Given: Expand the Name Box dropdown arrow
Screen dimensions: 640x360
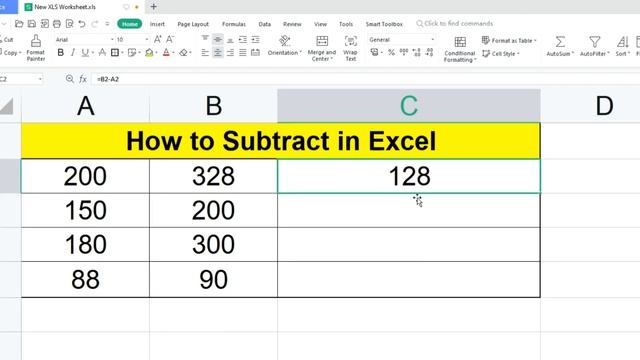Looking at the screenshot, I should [x=40, y=79].
